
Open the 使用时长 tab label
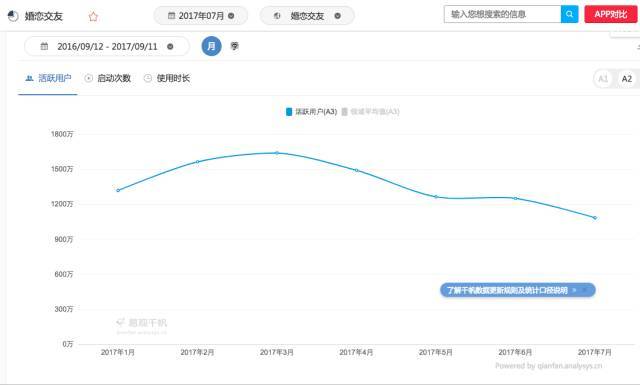click(173, 78)
